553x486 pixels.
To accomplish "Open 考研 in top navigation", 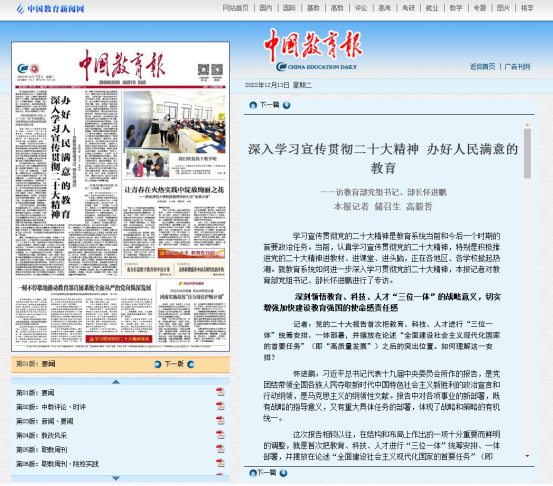I will 408,8.
